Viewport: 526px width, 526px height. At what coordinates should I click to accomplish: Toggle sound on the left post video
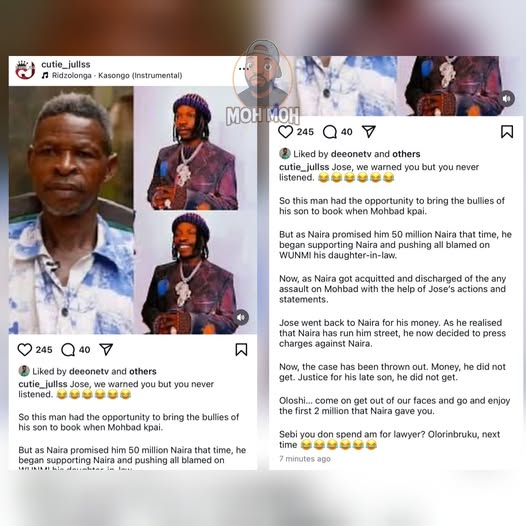point(241,317)
